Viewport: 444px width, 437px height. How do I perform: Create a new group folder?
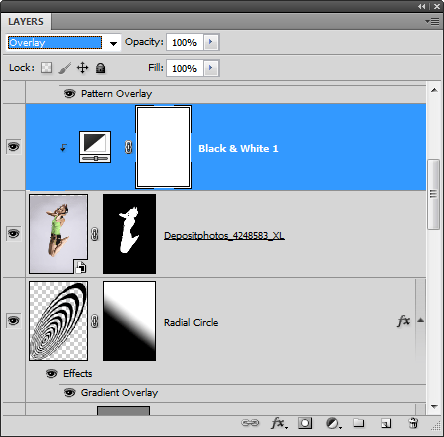coord(359,423)
